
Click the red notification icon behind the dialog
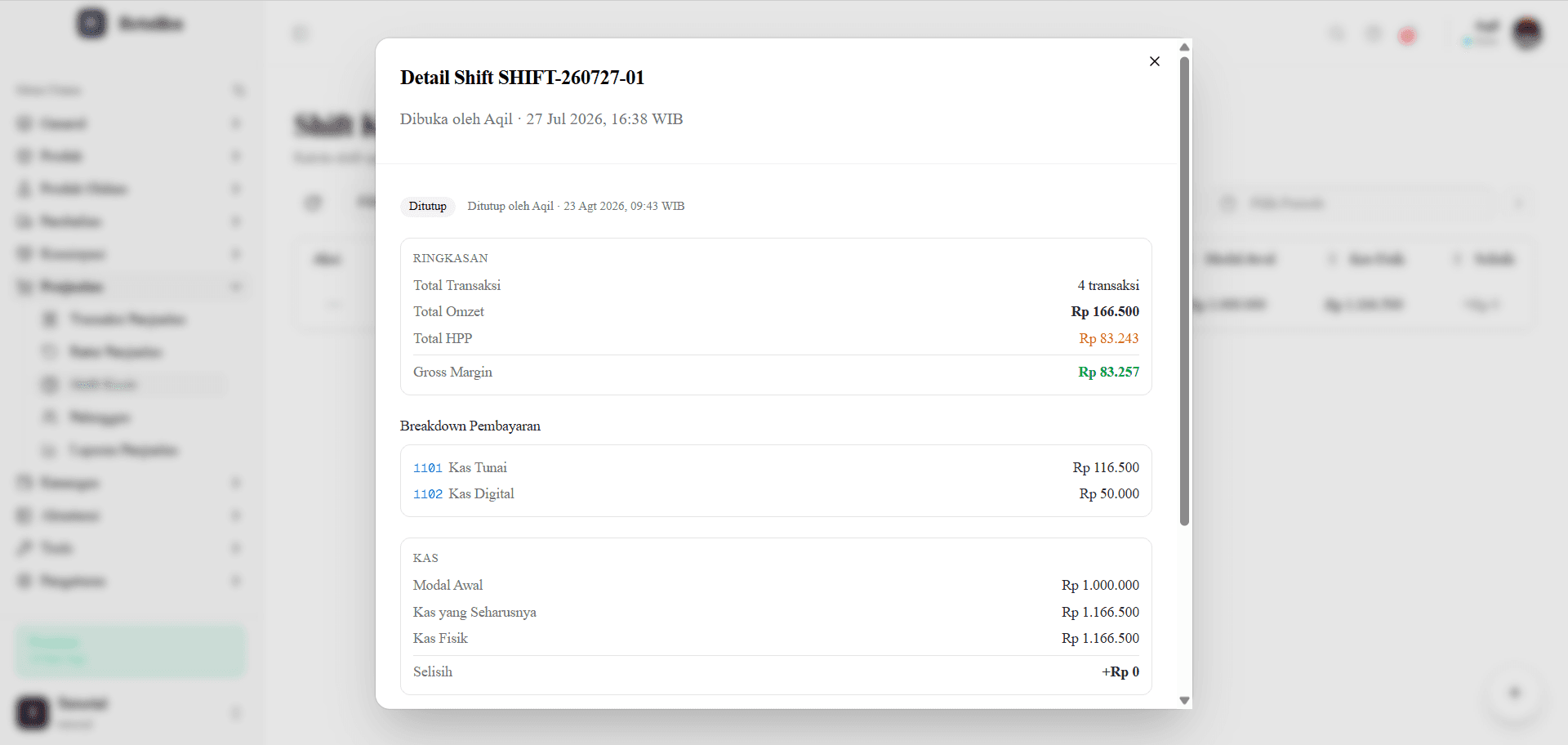(x=1407, y=36)
